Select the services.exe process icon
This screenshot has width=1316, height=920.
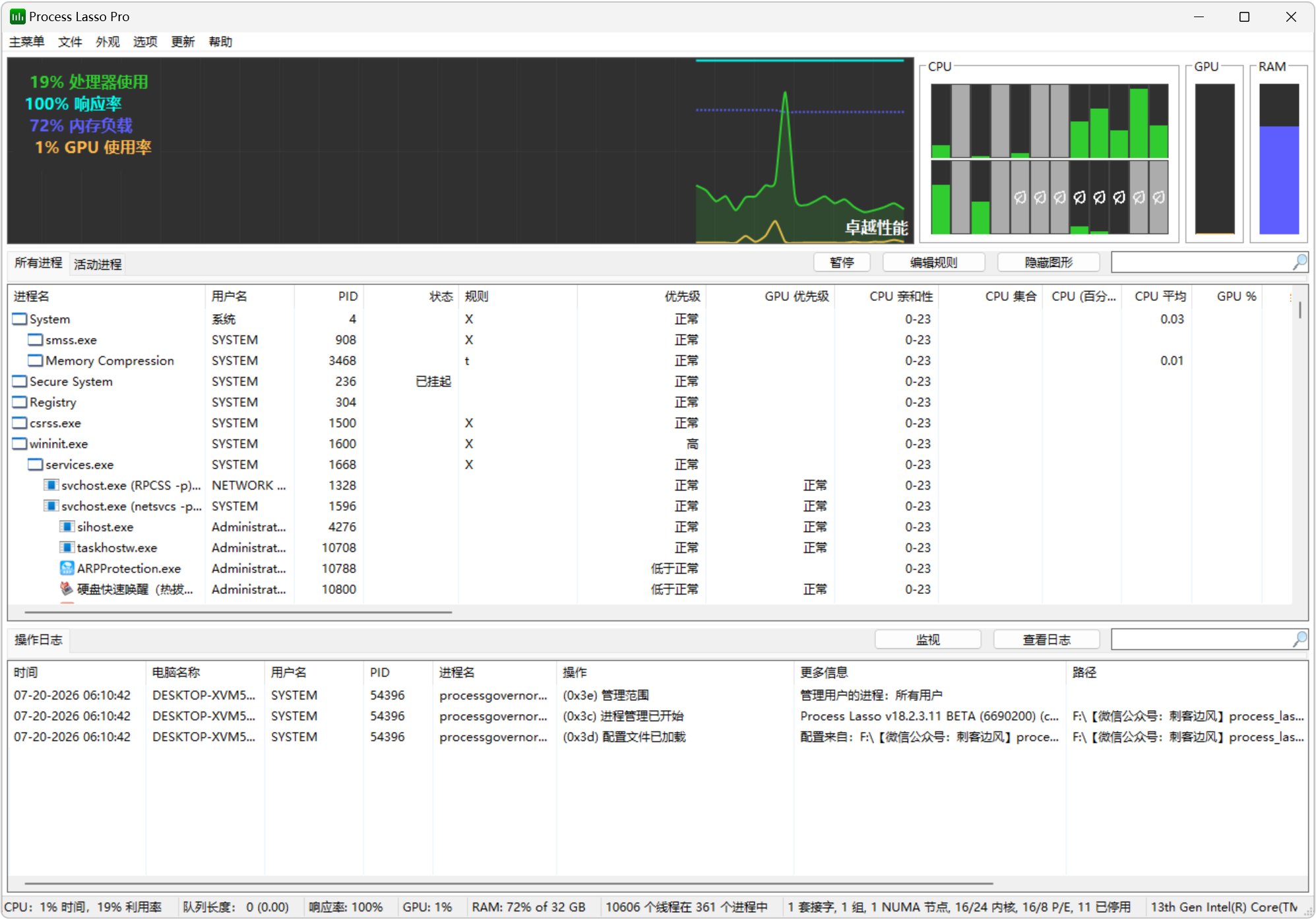(36, 465)
